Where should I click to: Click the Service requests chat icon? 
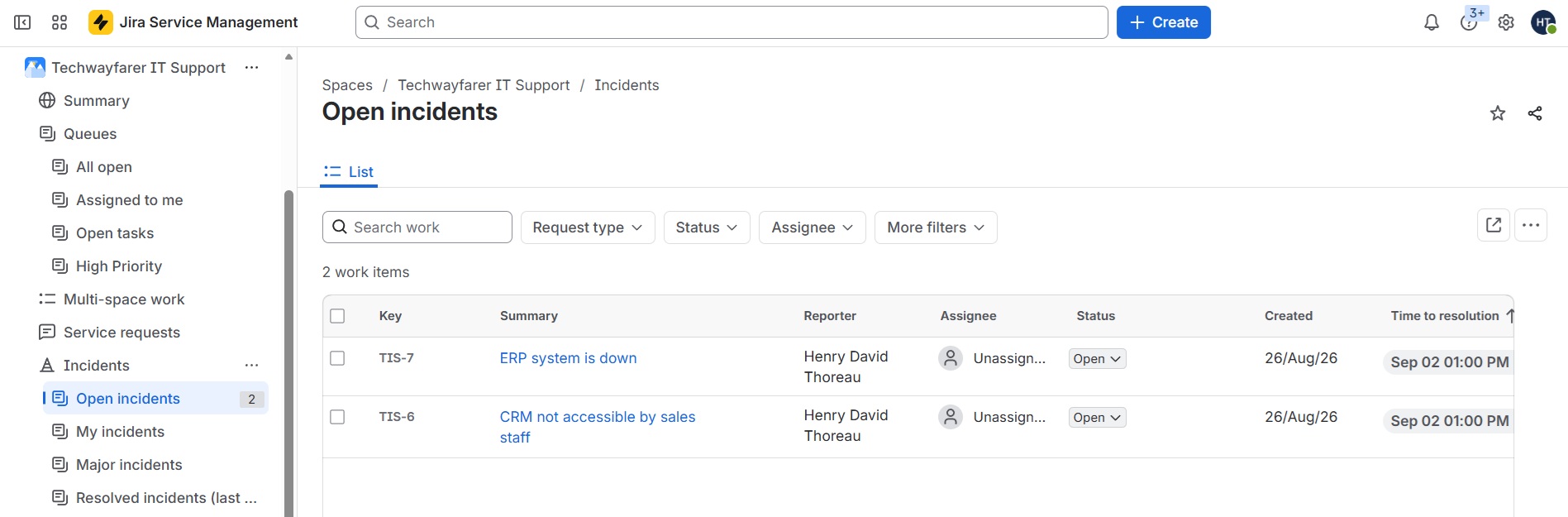(x=47, y=332)
